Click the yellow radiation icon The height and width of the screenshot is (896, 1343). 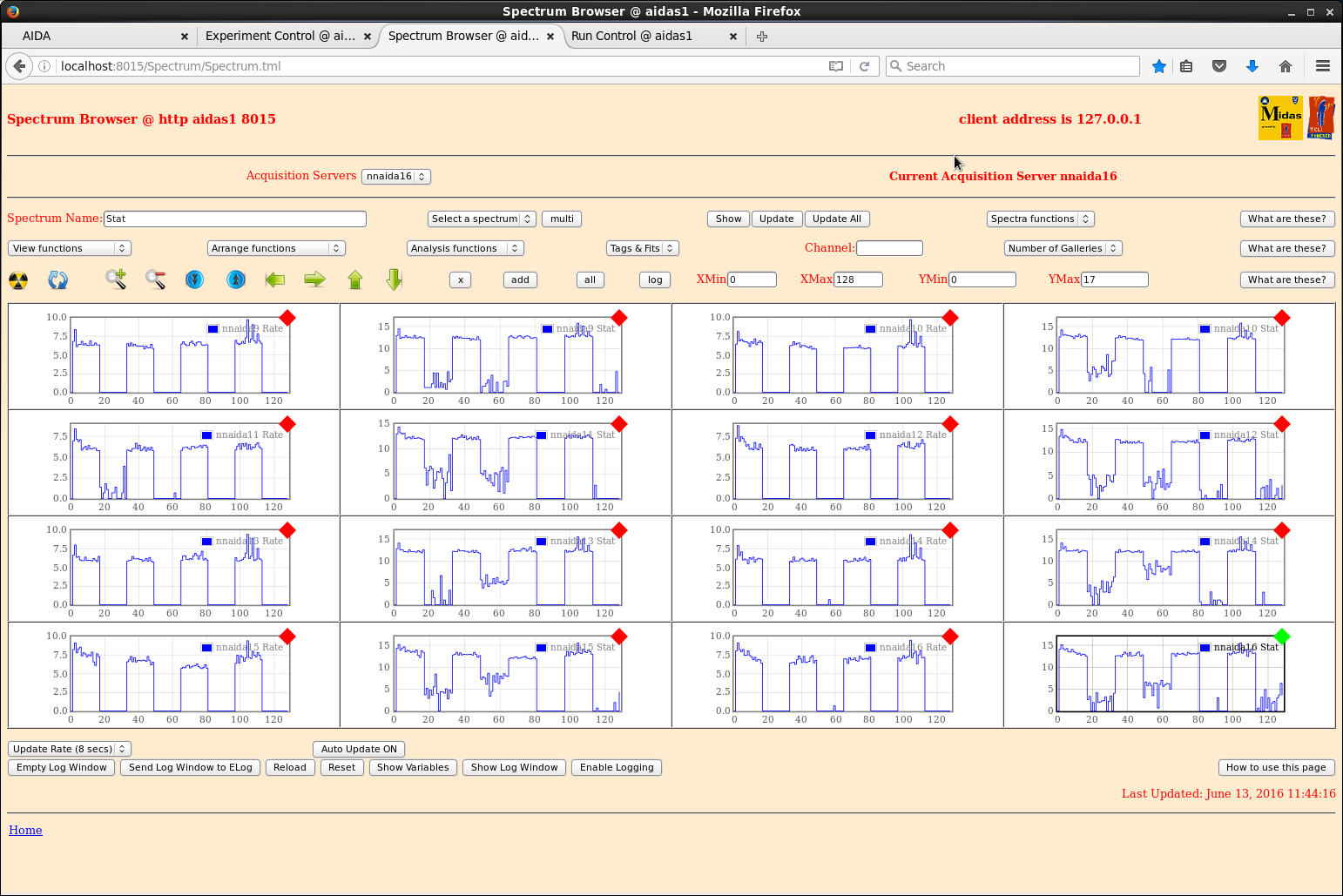point(18,280)
